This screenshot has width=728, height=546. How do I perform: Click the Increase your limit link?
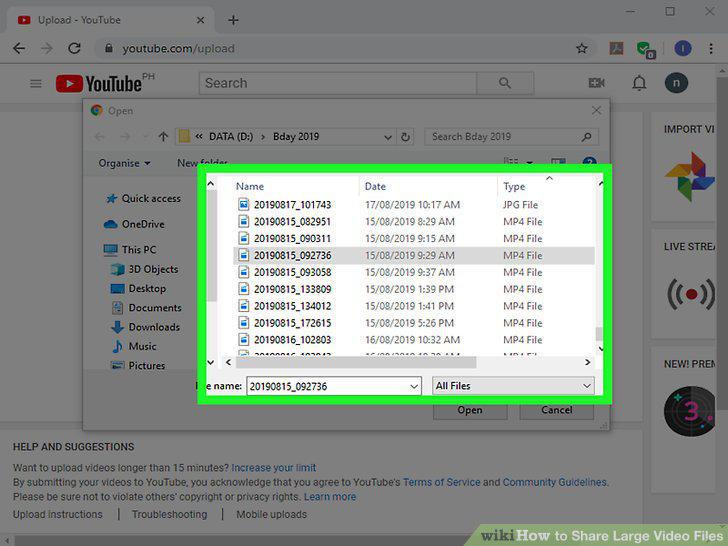click(273, 468)
